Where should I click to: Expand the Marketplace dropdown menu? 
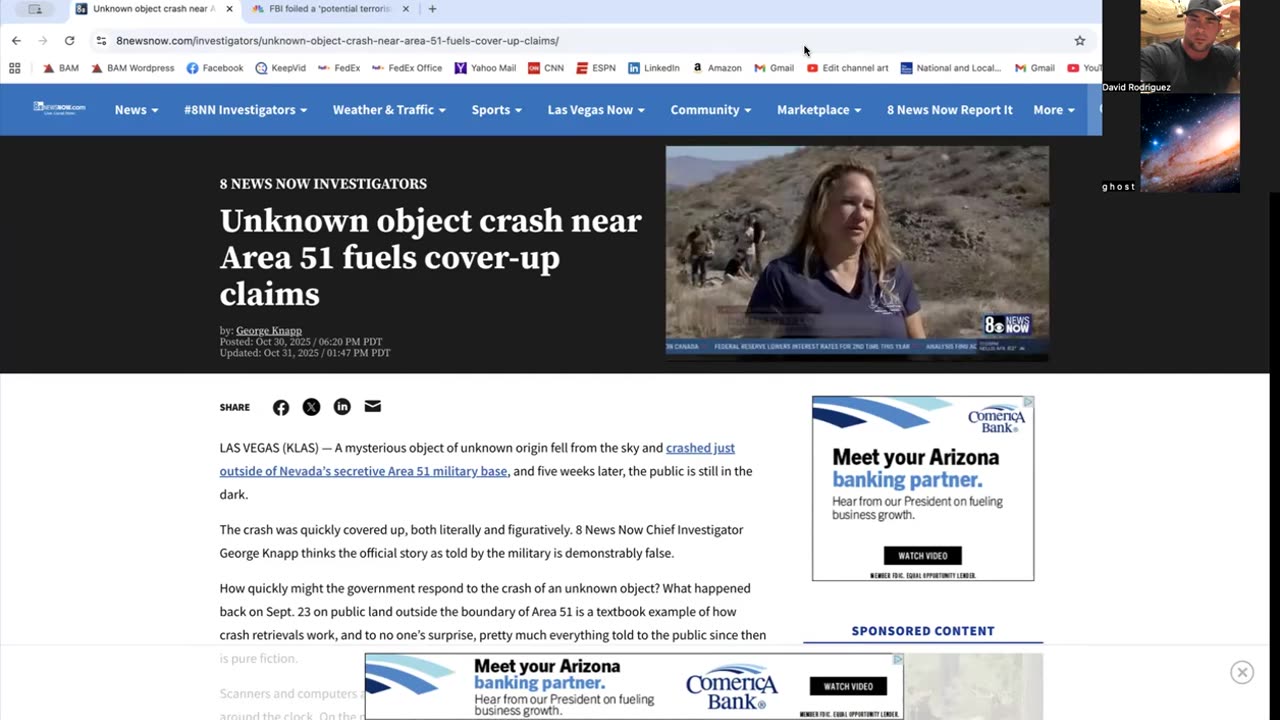[x=819, y=110]
